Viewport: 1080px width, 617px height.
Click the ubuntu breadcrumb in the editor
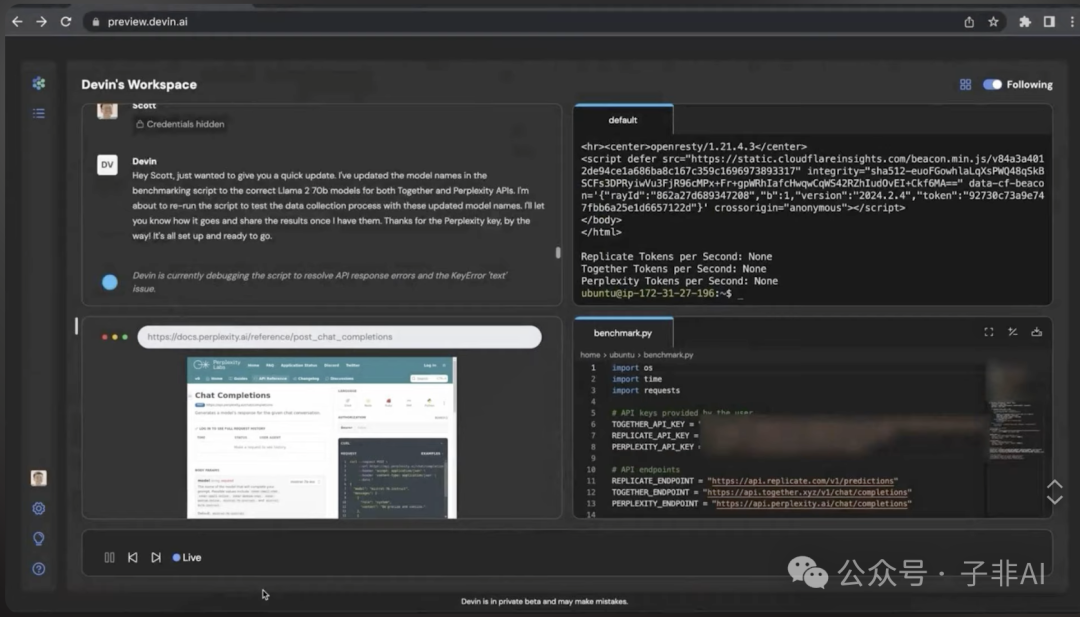point(621,355)
